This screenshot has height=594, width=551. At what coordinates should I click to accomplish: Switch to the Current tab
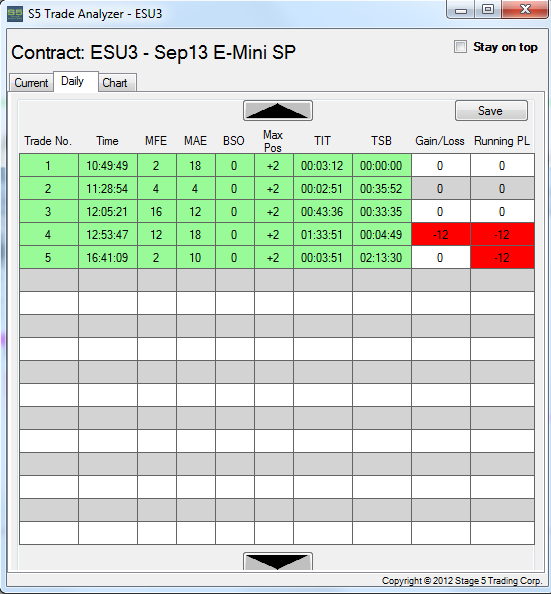pyautogui.click(x=31, y=83)
